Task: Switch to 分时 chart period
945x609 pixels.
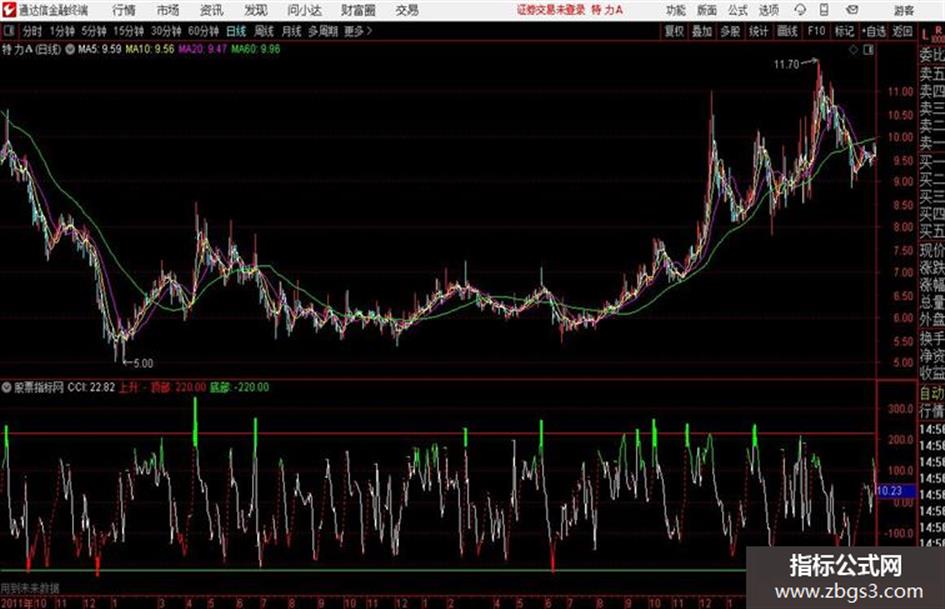Action: click(33, 31)
